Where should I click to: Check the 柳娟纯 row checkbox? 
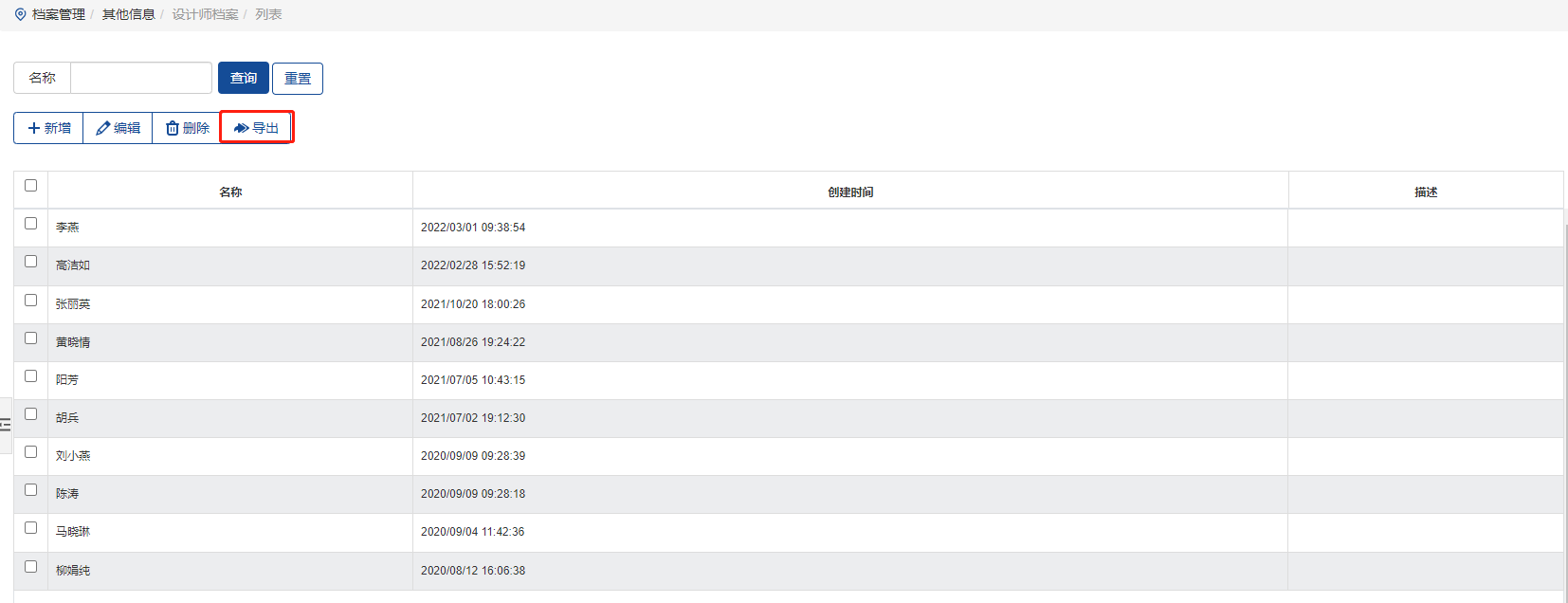pos(31,567)
